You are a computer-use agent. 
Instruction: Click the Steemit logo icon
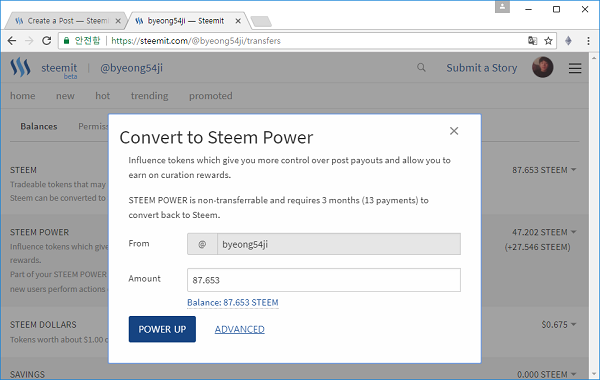click(20, 67)
